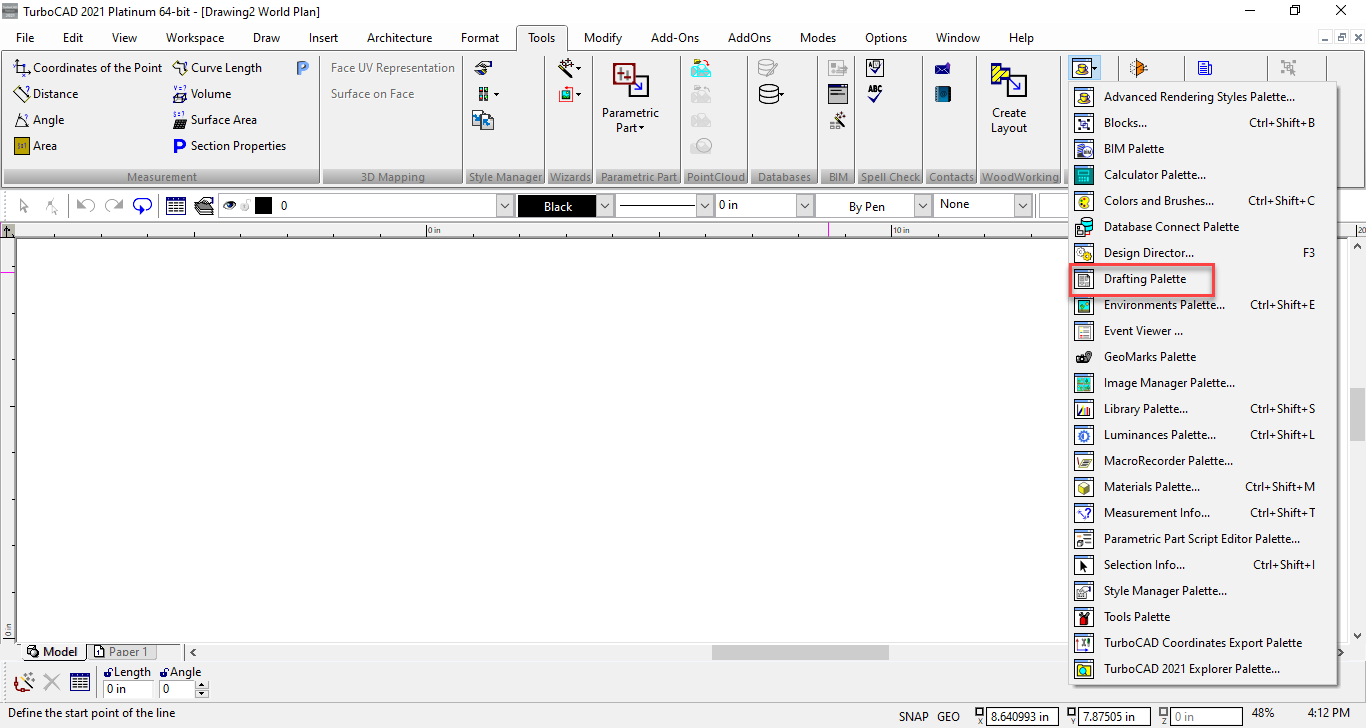1366x728 pixels.
Task: Toggle layer visibility eye icon
Action: coord(230,206)
